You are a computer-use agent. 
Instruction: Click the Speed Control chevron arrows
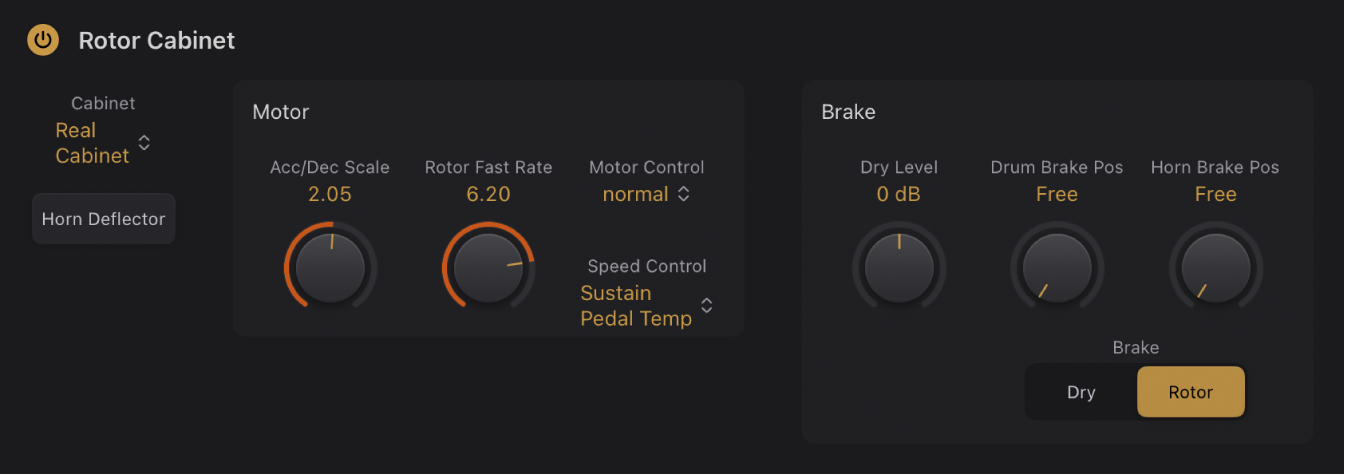coord(707,306)
